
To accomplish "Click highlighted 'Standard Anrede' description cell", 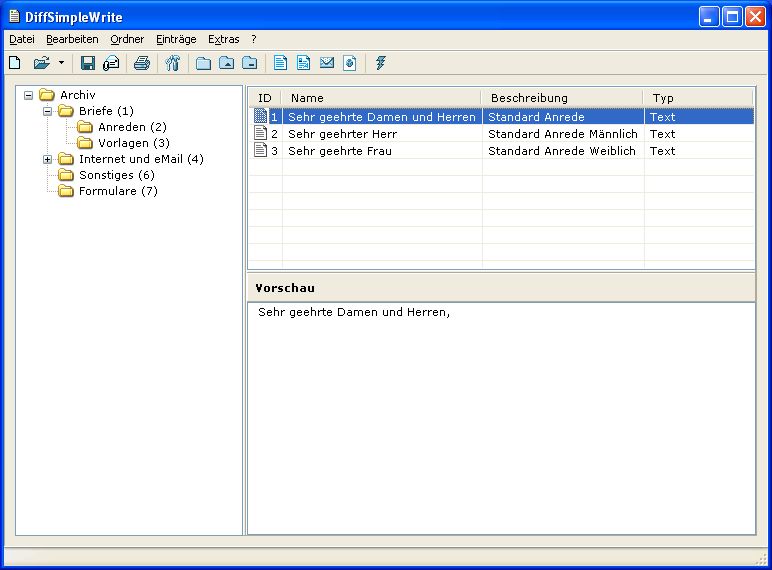I will point(563,117).
